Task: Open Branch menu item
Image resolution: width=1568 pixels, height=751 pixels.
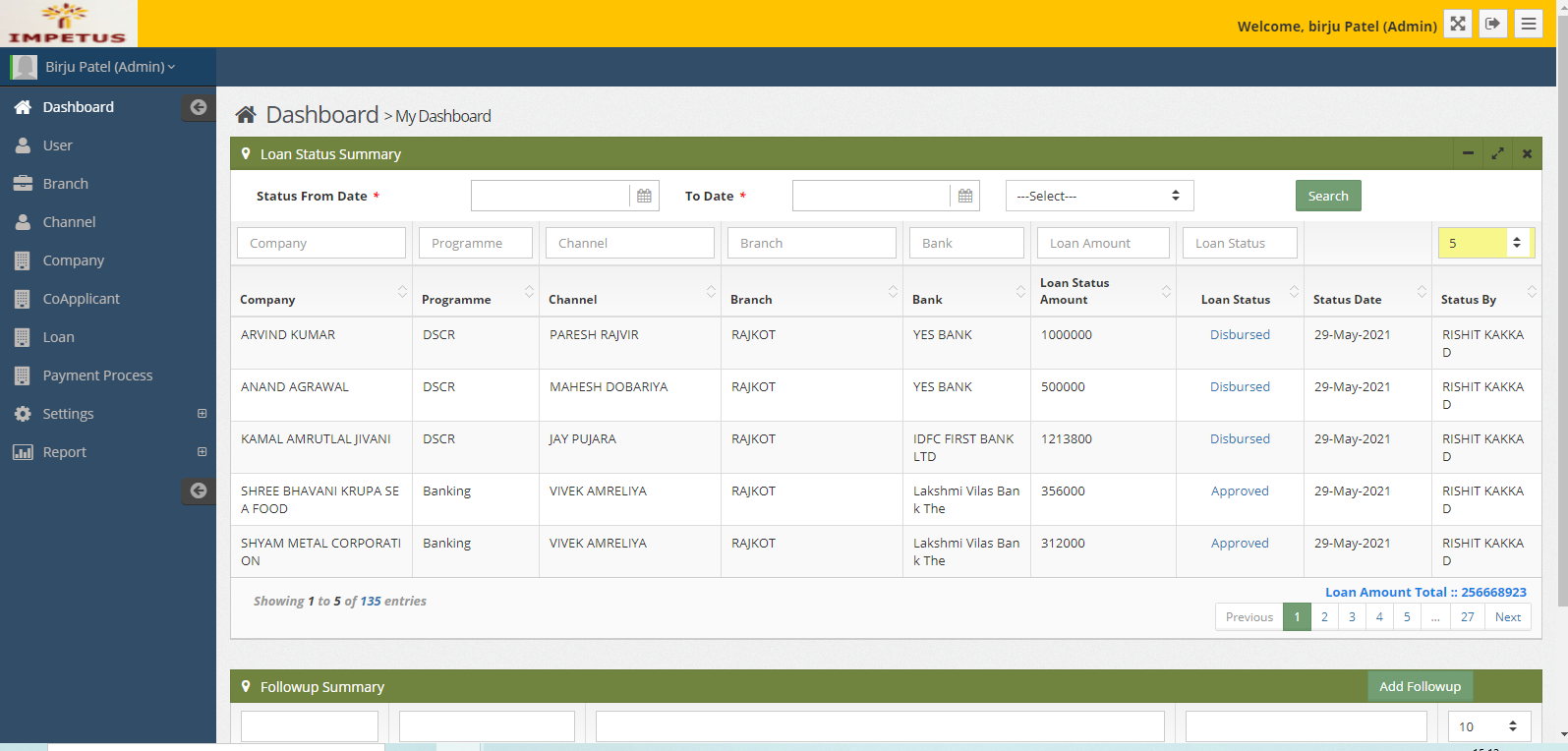Action: (x=66, y=184)
